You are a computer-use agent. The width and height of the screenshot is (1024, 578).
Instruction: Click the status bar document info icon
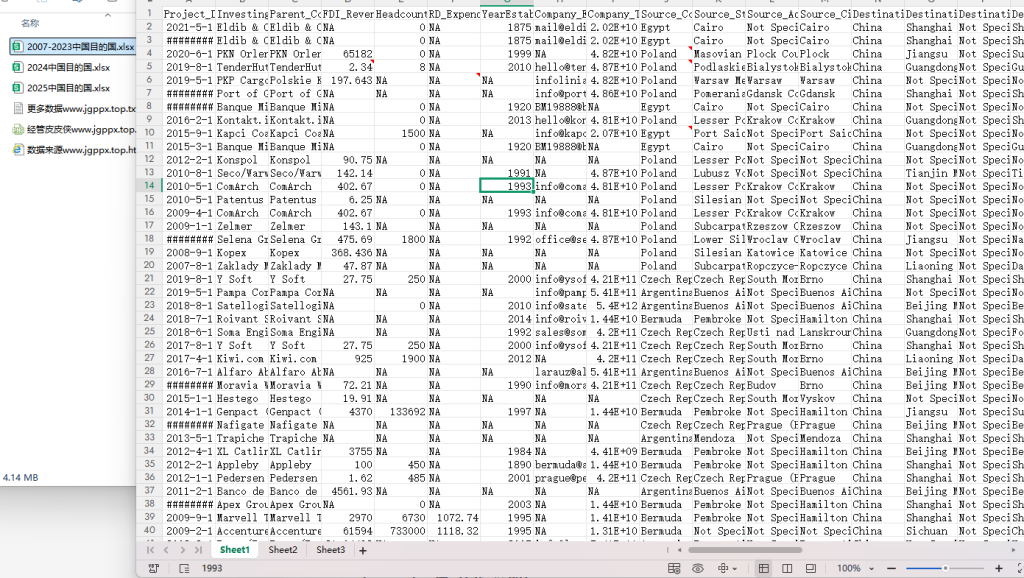pyautogui.click(x=184, y=568)
